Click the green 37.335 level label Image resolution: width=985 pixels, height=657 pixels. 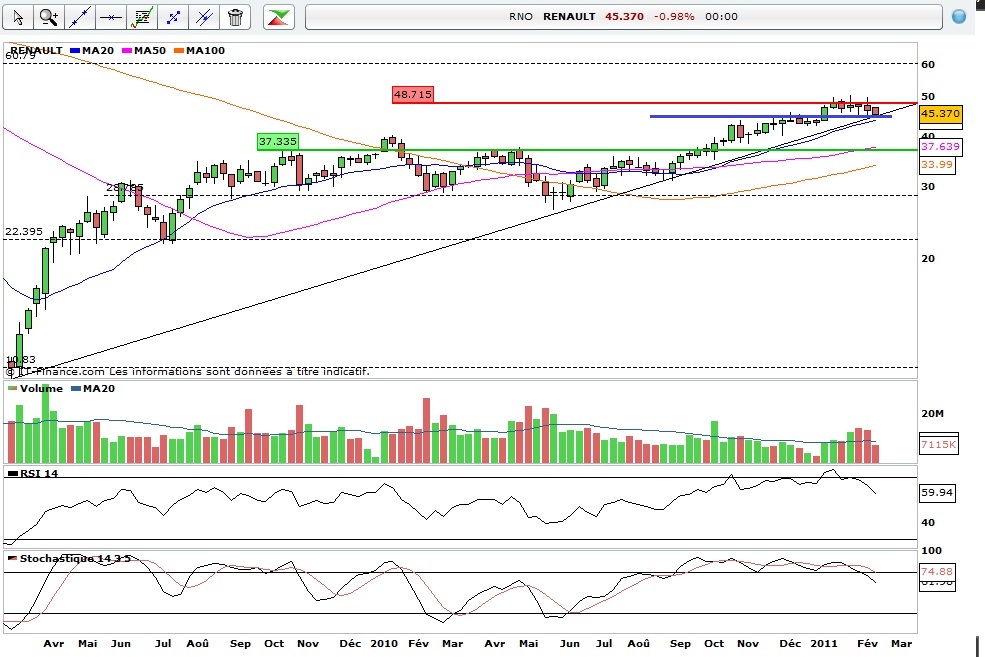(x=278, y=142)
